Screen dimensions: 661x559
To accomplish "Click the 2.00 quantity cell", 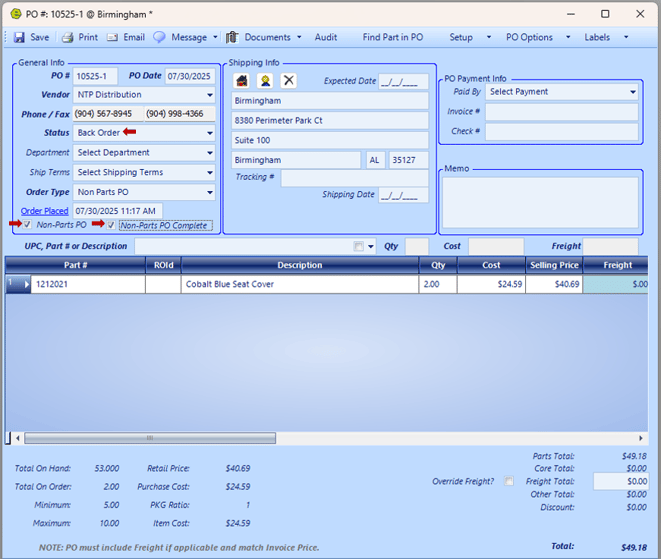I will 438,284.
